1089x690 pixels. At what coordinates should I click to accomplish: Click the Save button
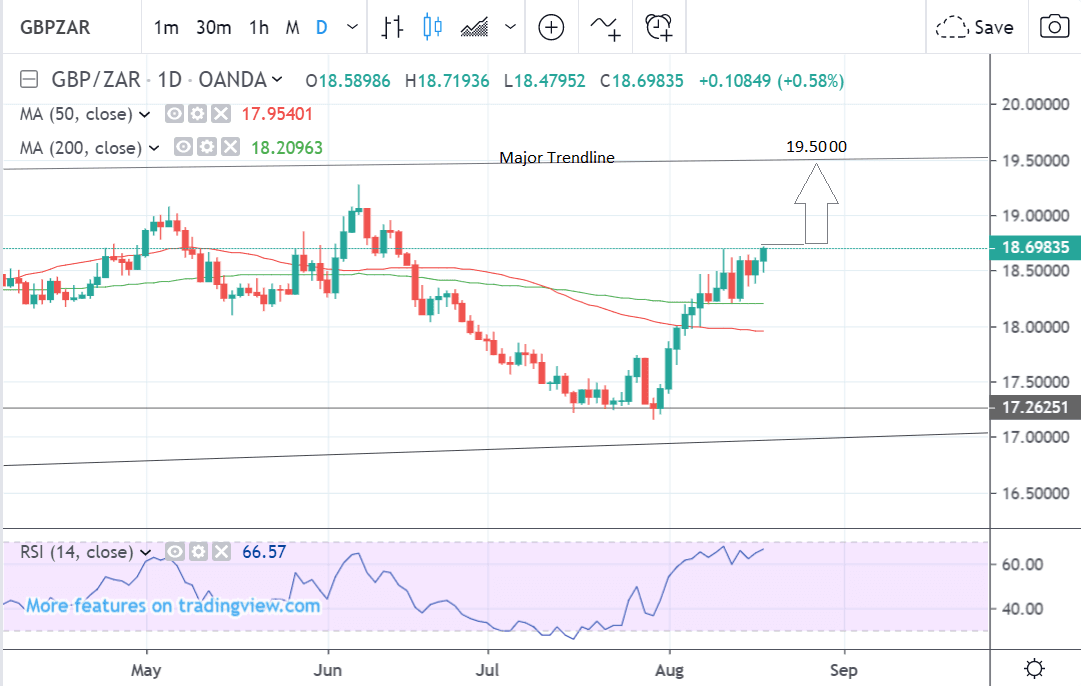975,27
